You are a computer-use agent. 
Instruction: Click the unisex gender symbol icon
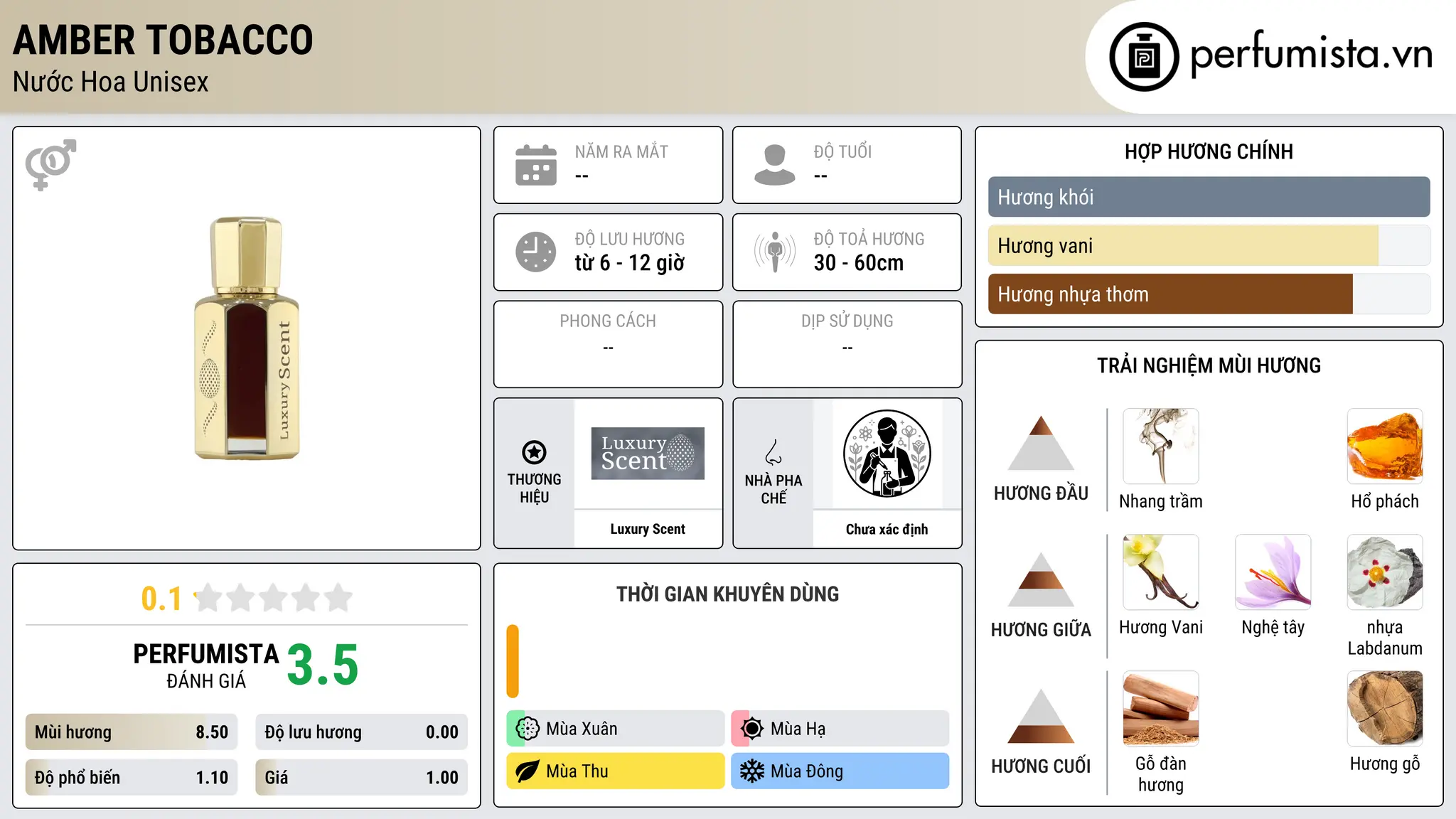(x=50, y=164)
